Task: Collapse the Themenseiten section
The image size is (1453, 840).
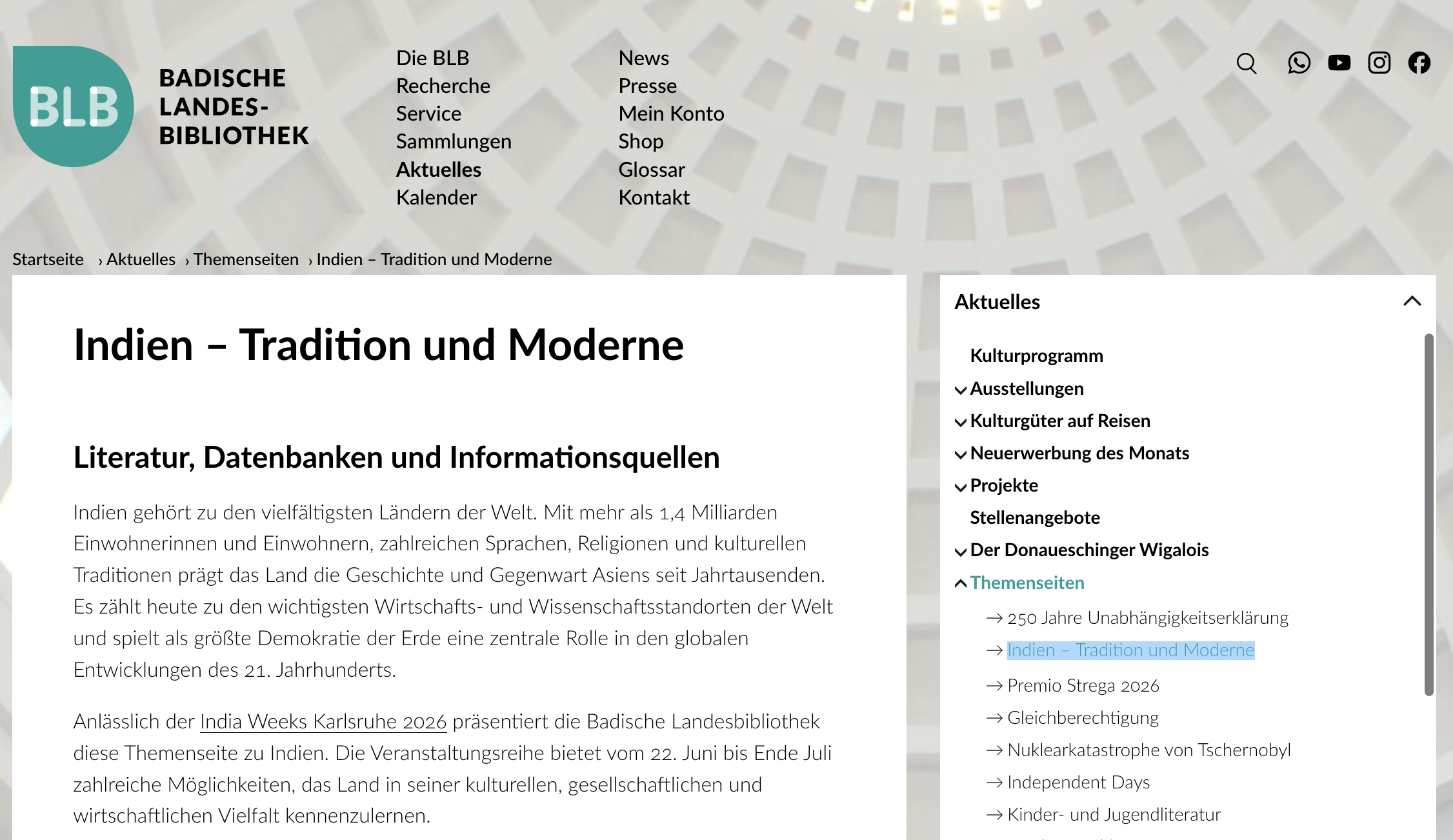Action: coord(961,583)
